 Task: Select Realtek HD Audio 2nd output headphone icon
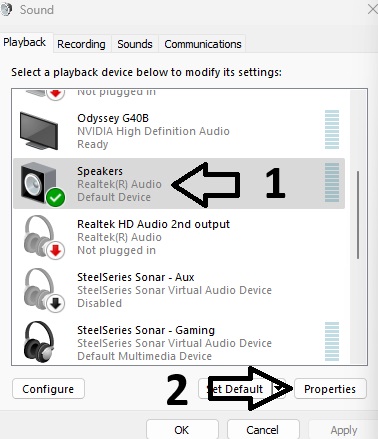(40, 235)
